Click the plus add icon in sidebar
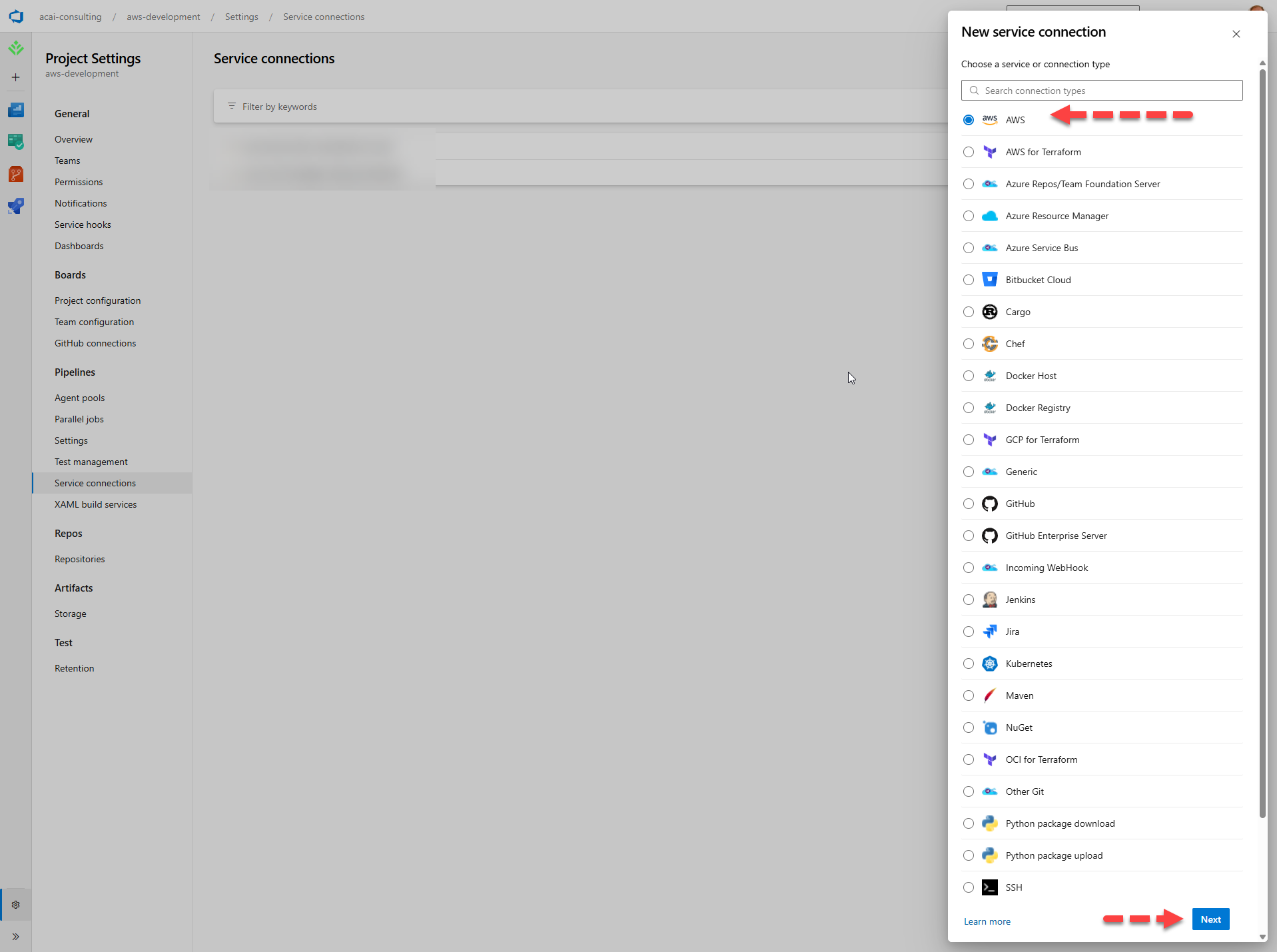Screen dimensions: 1277x952 (x=16, y=77)
